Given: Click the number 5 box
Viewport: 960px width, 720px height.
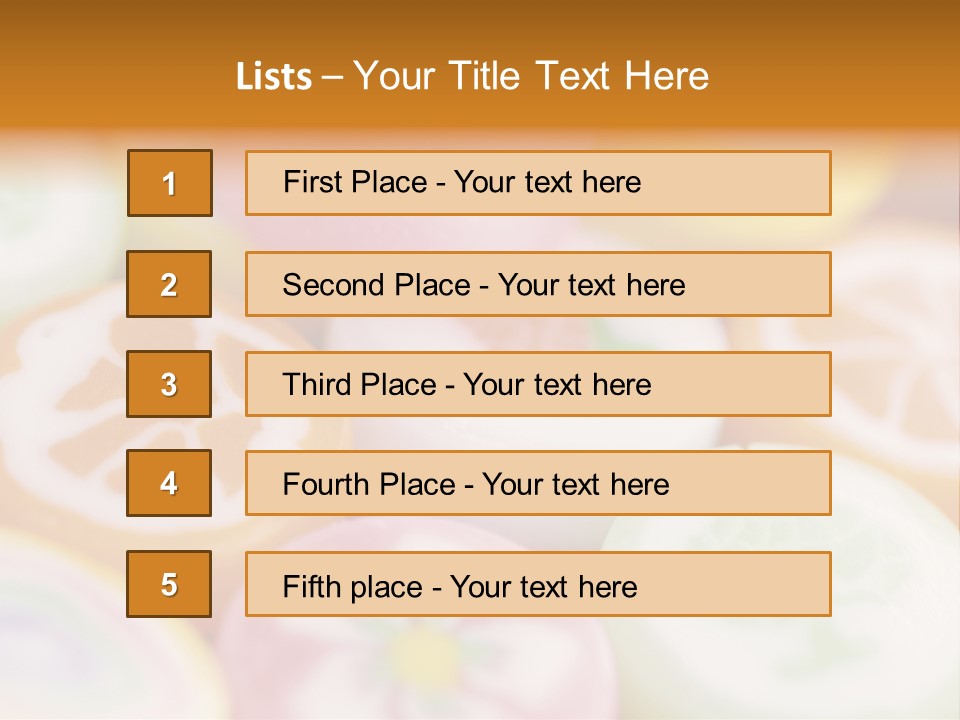Looking at the screenshot, I should [x=169, y=584].
